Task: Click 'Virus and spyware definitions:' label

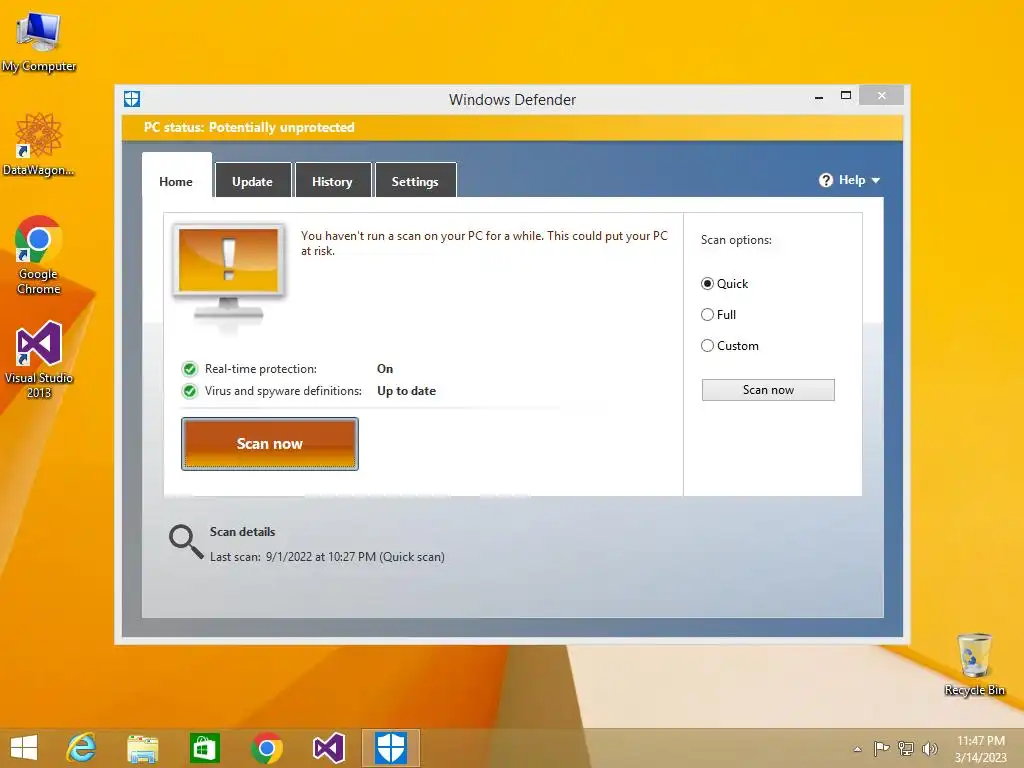Action: 283,391
